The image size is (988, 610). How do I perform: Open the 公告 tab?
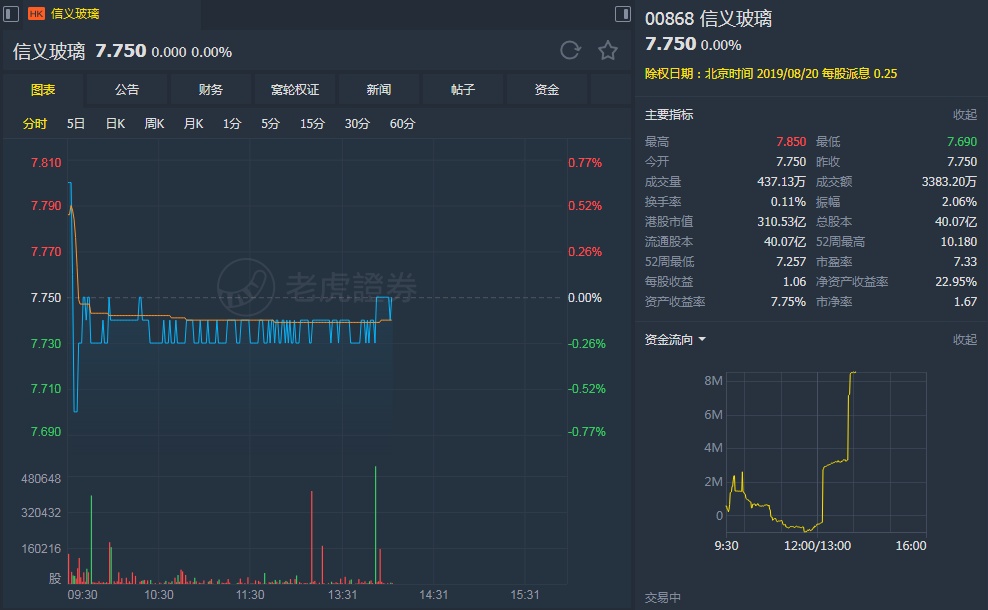point(127,90)
